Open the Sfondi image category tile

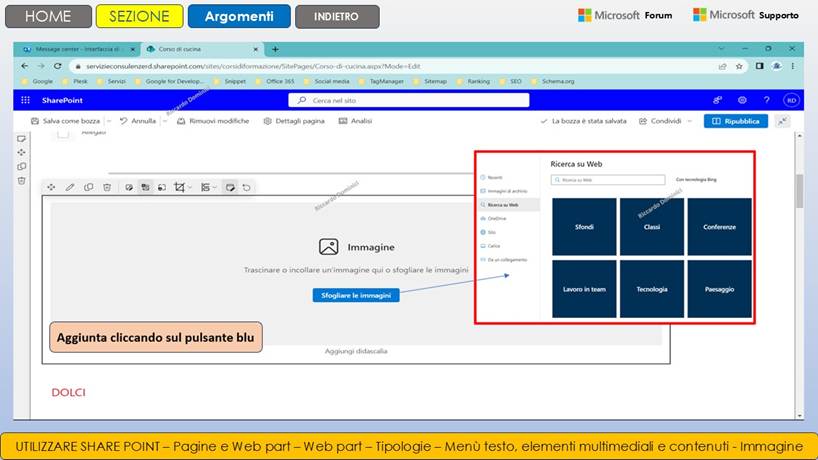pyautogui.click(x=584, y=227)
